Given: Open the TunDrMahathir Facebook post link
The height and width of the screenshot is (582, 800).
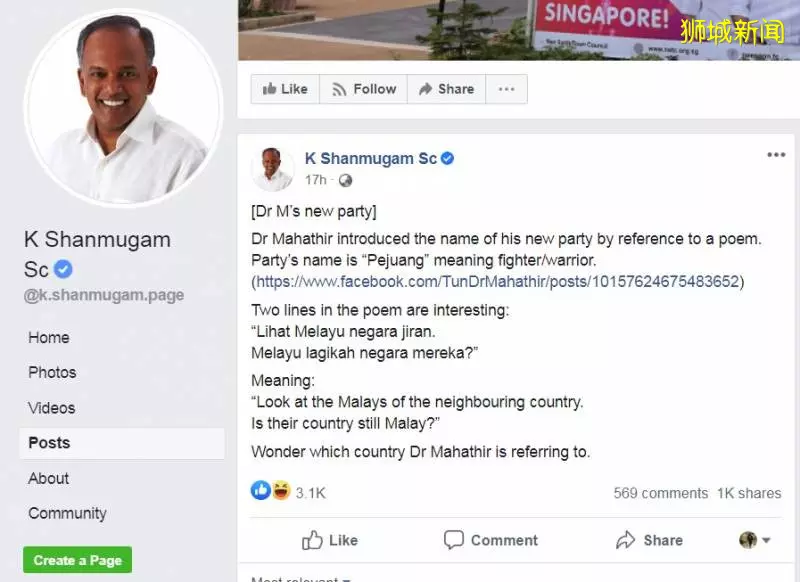Looking at the screenshot, I should 497,282.
